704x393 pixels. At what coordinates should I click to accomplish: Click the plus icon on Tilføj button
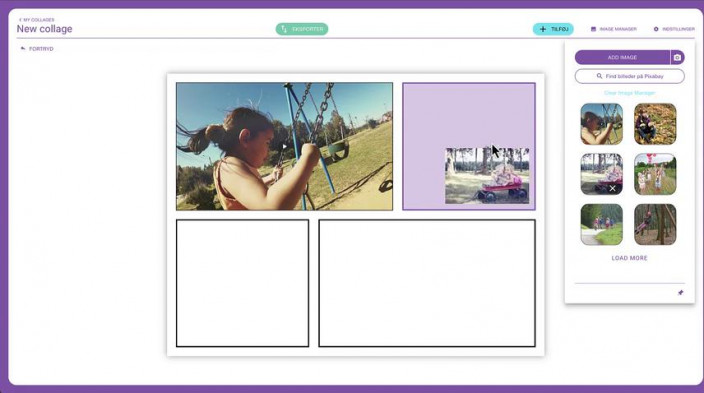tap(543, 29)
